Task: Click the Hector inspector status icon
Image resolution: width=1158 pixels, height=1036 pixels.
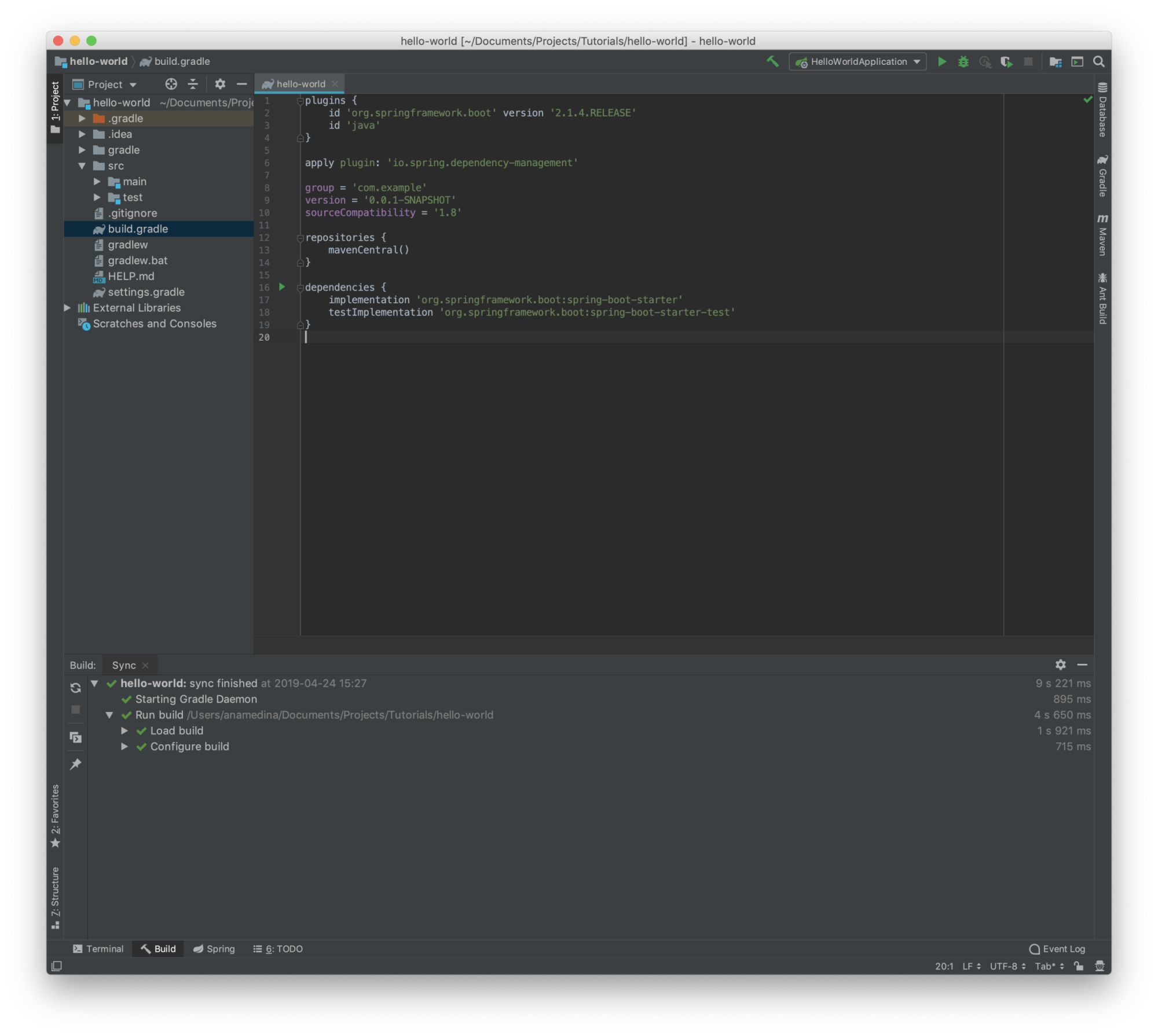Action: (1100, 966)
